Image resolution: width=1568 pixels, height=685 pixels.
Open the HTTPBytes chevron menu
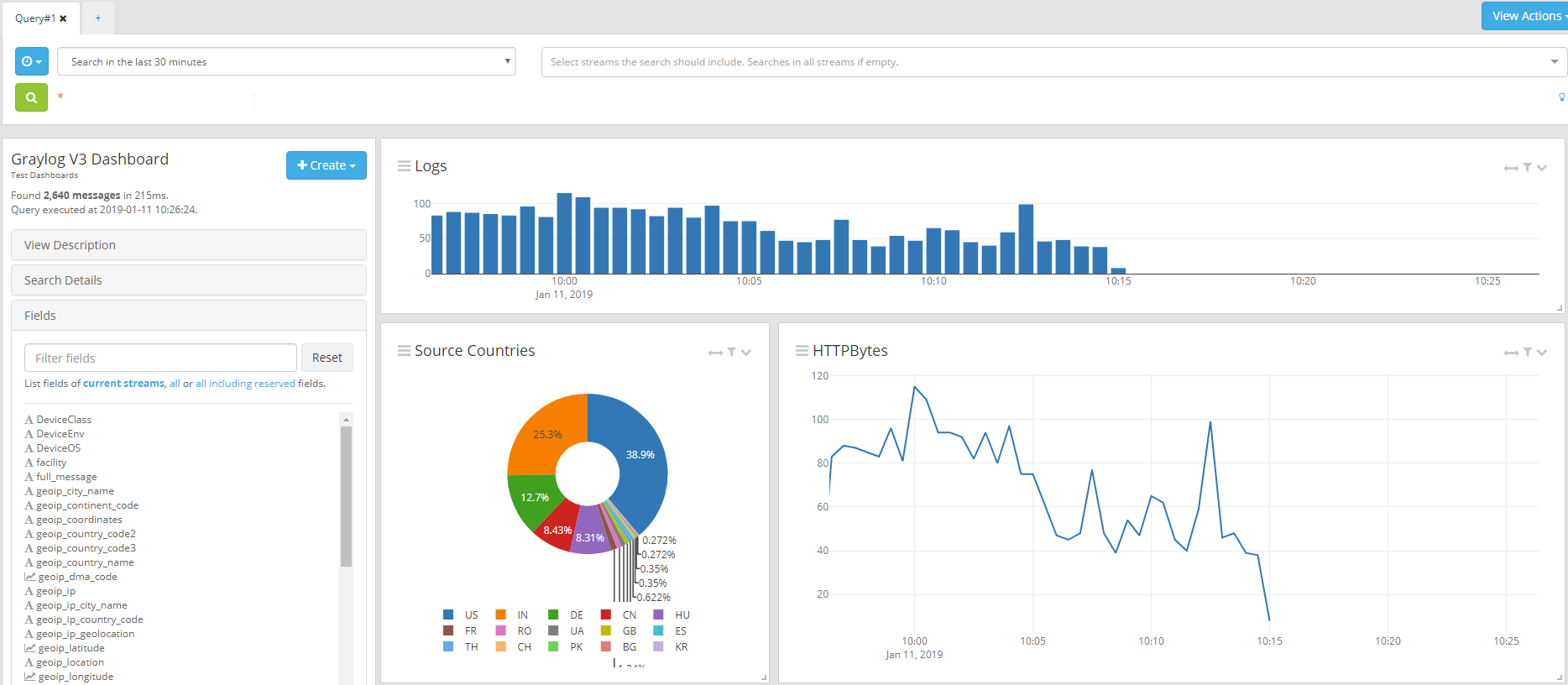1542,353
